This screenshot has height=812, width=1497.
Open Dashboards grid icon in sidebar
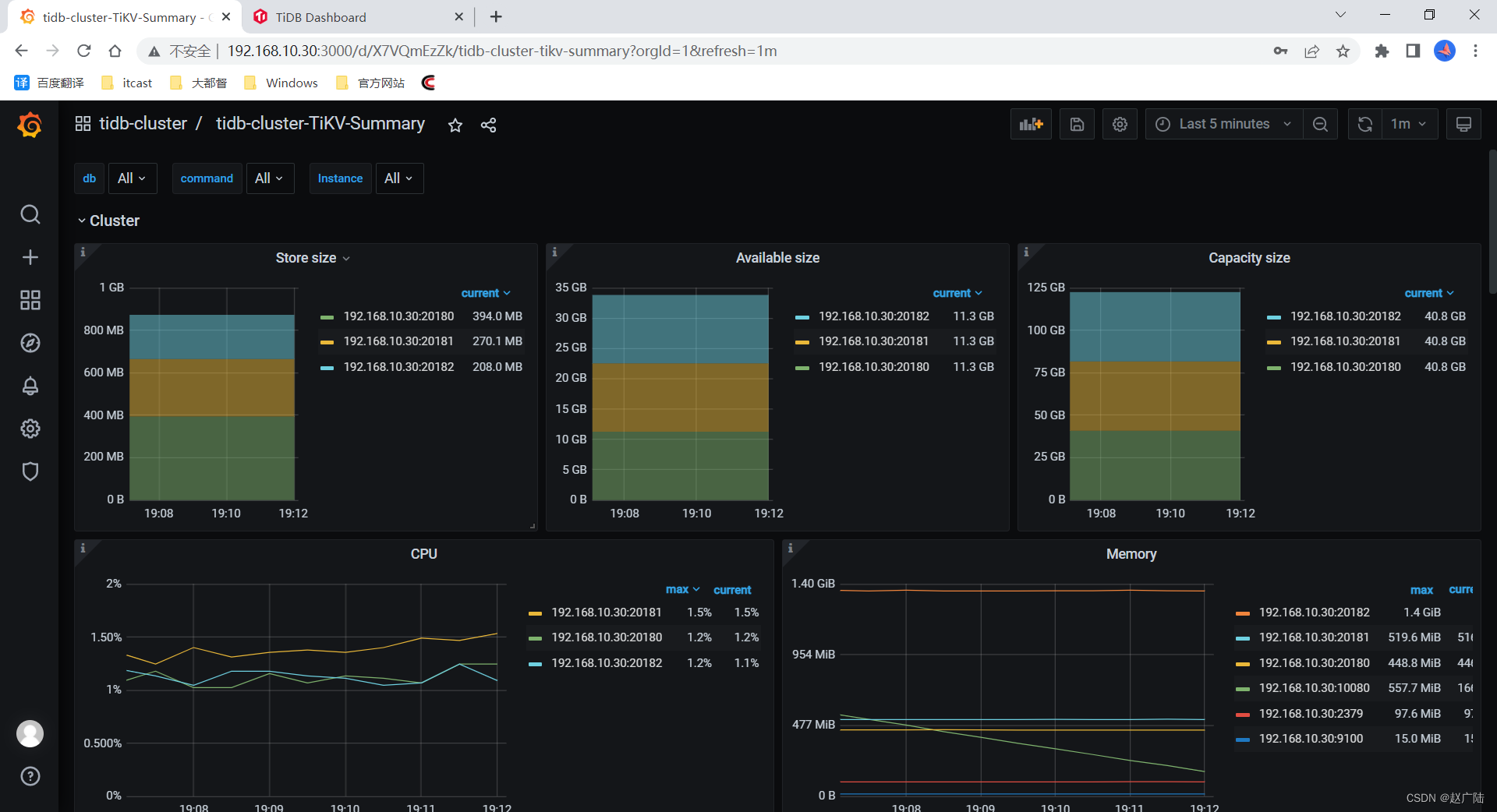point(30,300)
